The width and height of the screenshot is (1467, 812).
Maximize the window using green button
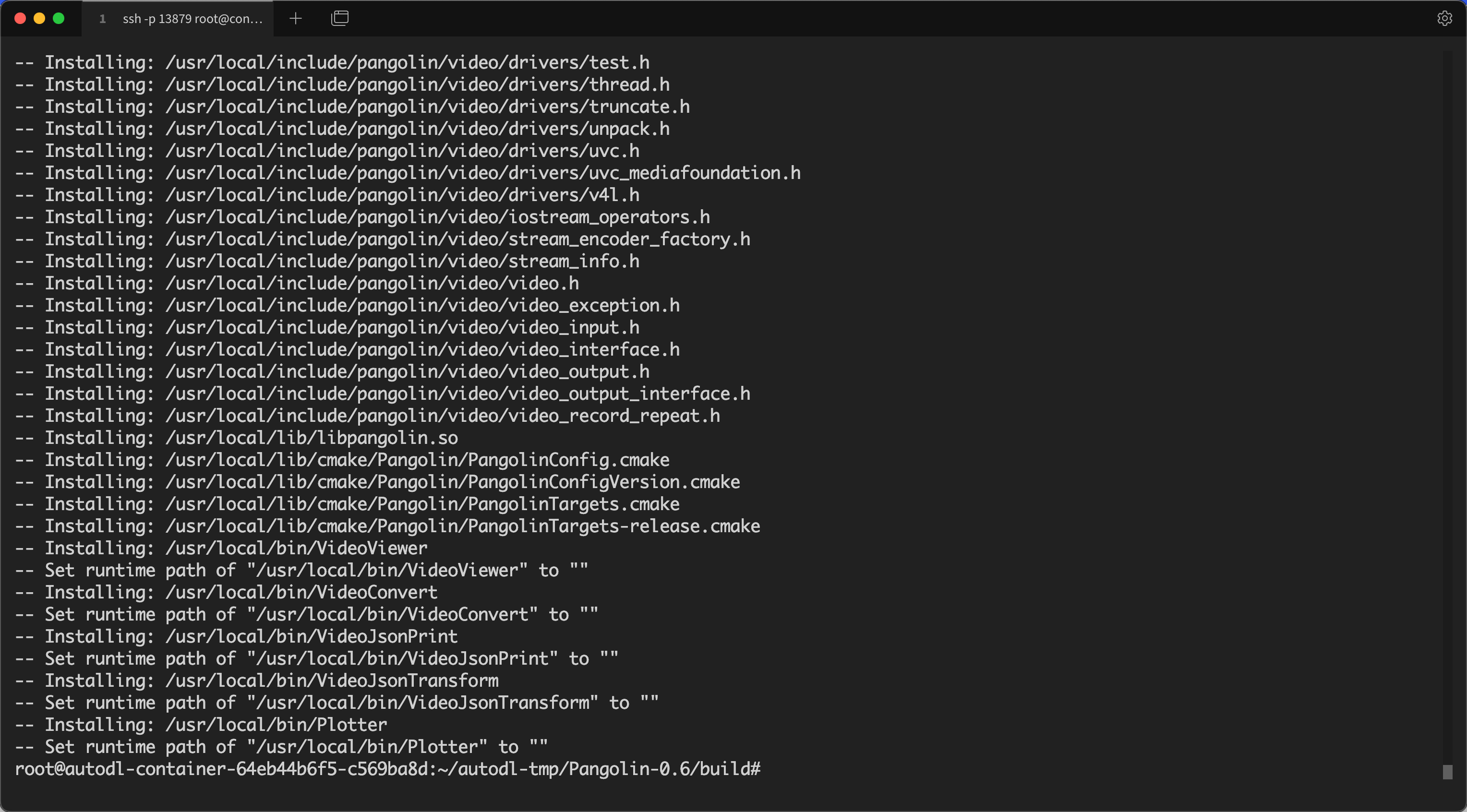point(59,18)
